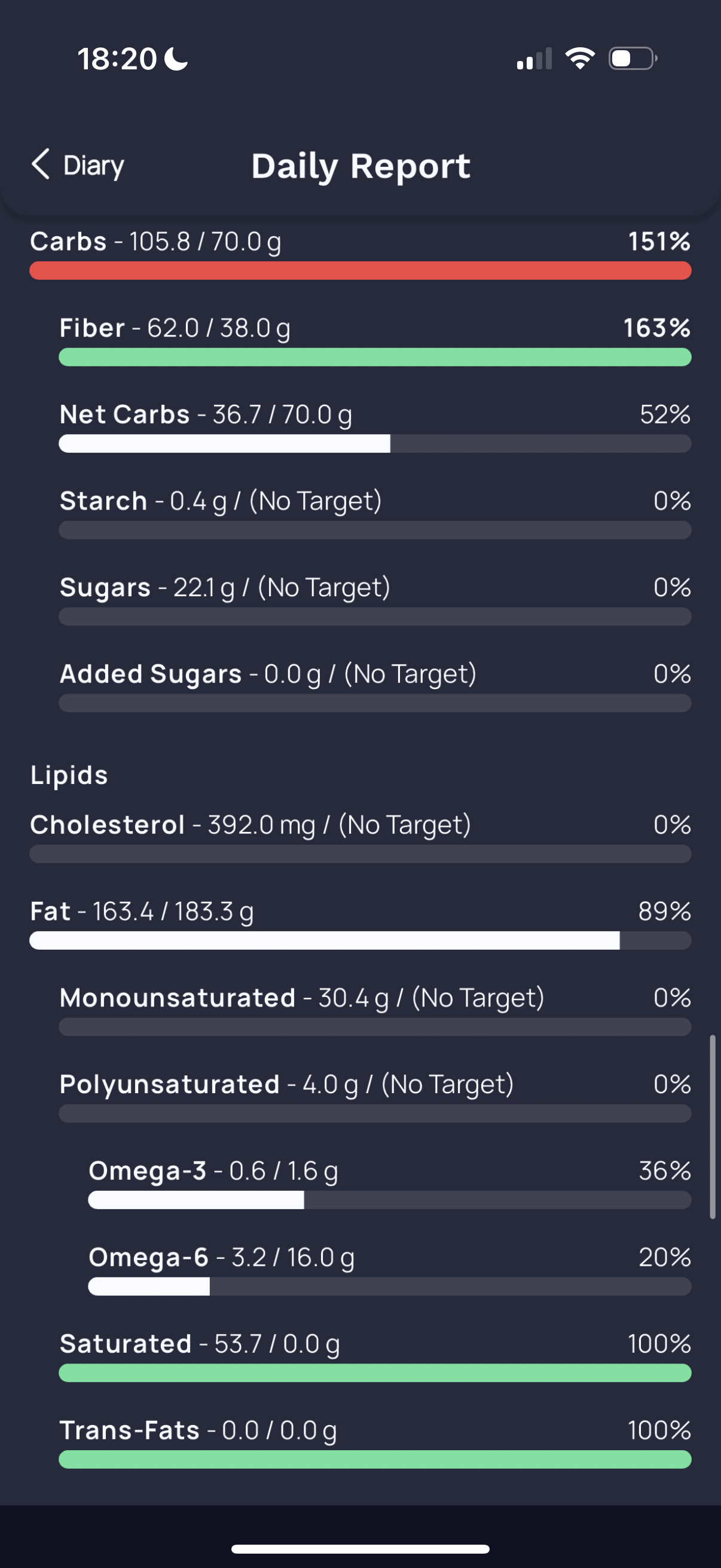Open the Added Sugars entry
The image size is (721, 1568).
click(375, 686)
